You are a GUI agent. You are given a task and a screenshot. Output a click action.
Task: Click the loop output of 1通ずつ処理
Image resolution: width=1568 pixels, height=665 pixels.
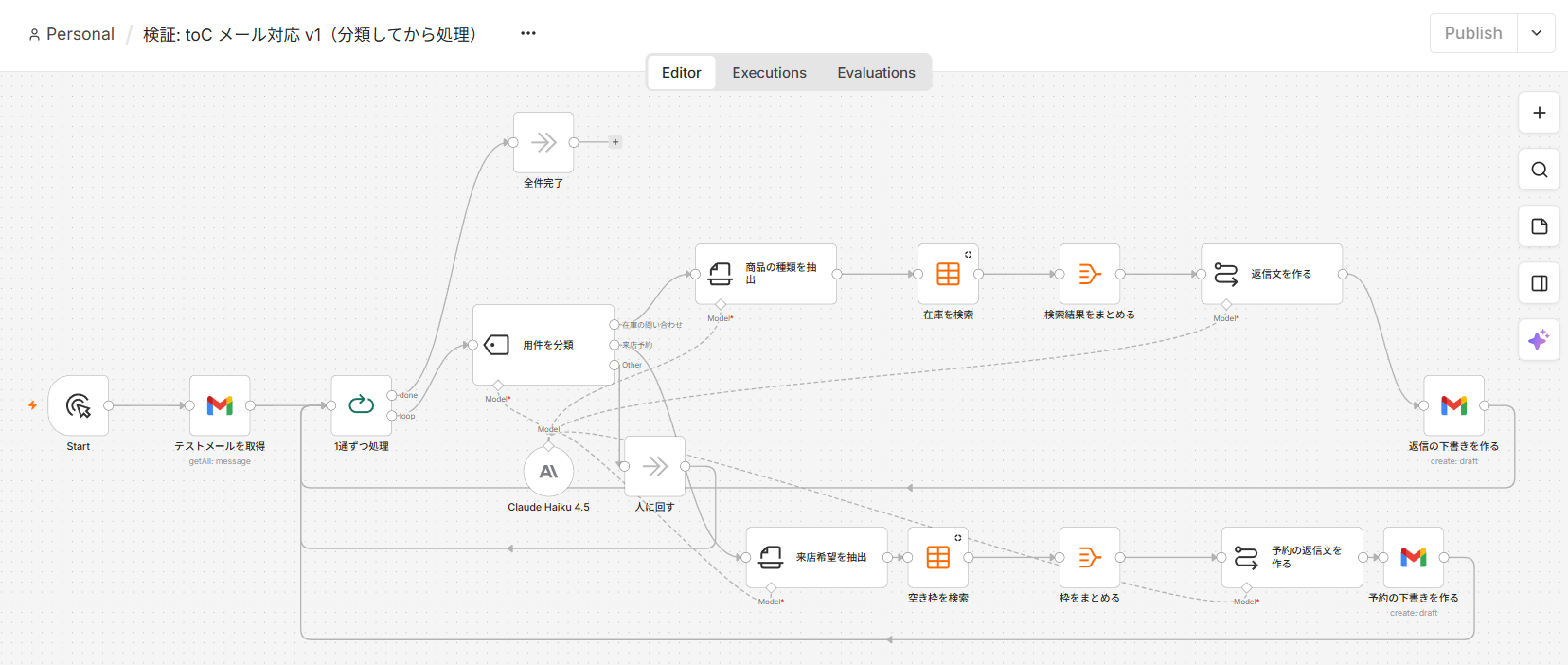392,416
